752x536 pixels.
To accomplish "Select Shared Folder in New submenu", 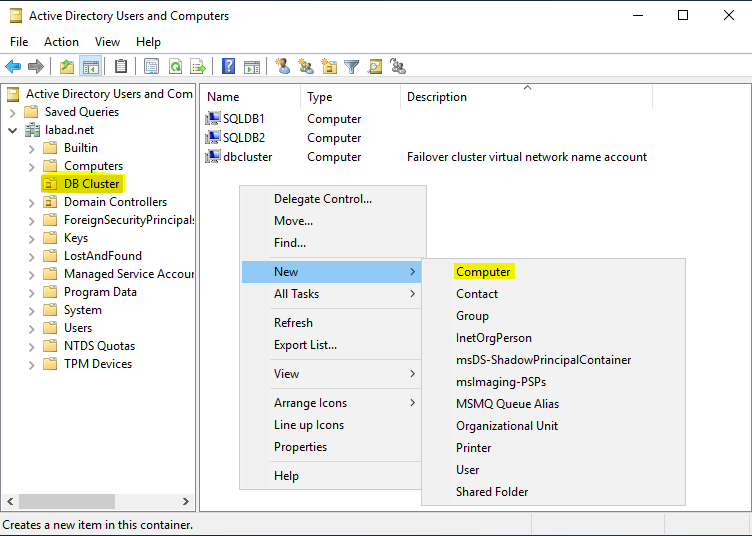I will tap(553, 492).
